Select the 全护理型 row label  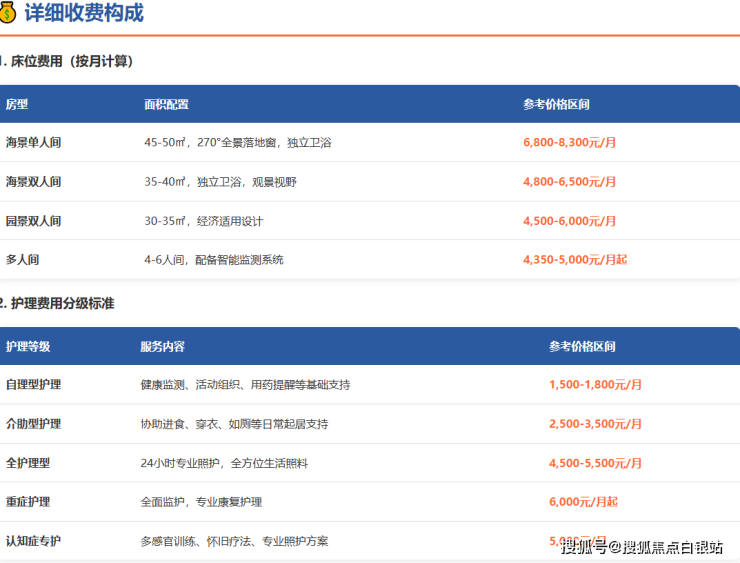tap(27, 462)
